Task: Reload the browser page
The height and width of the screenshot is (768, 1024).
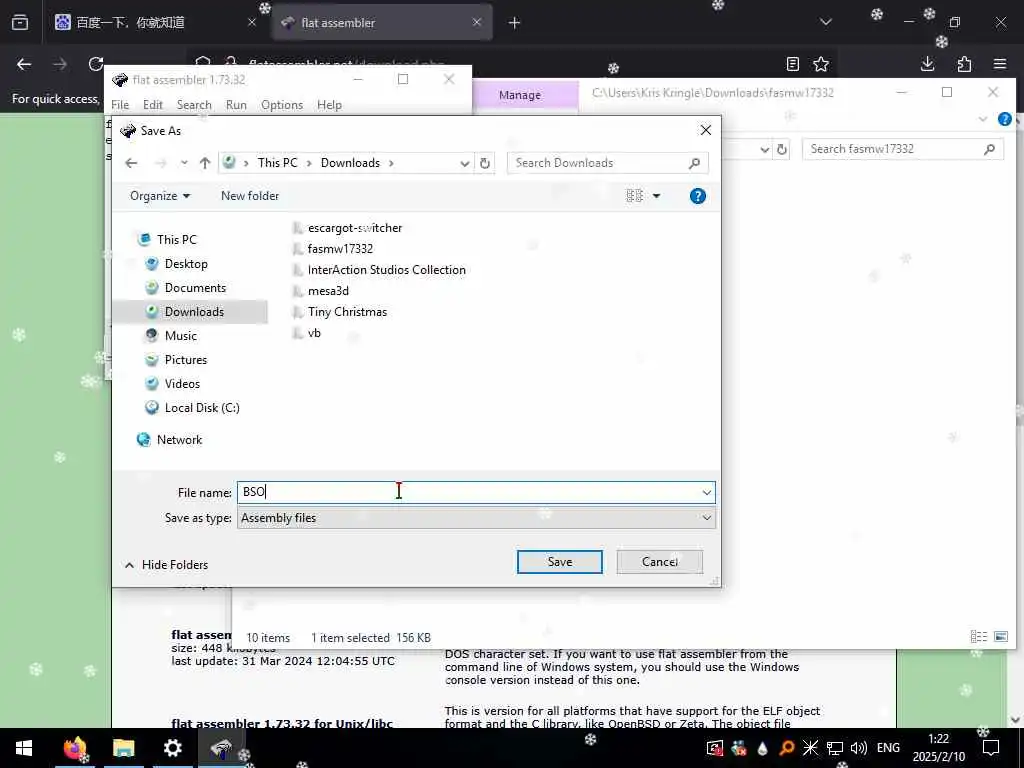Action: pos(96,64)
